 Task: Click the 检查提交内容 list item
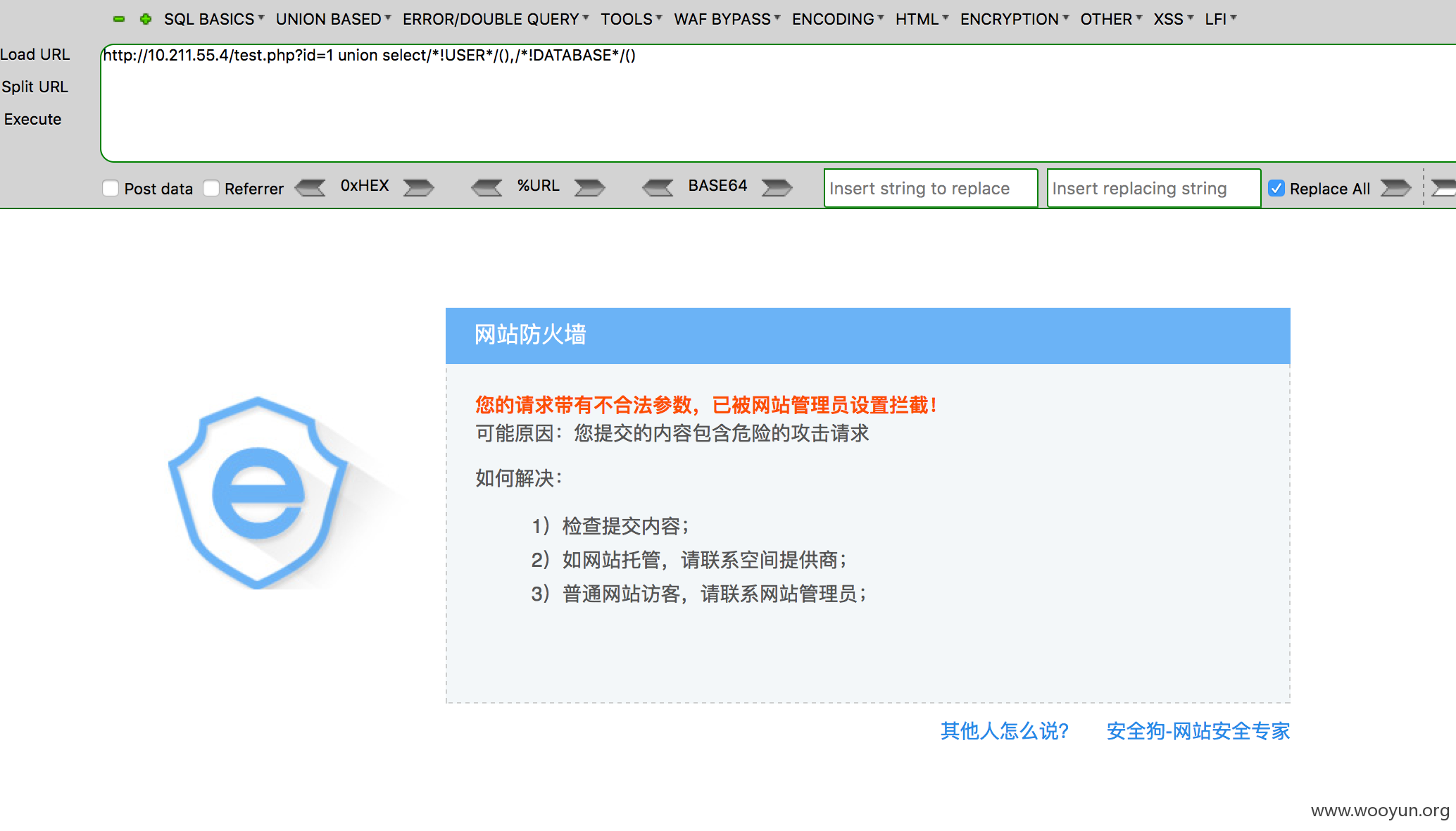(610, 526)
